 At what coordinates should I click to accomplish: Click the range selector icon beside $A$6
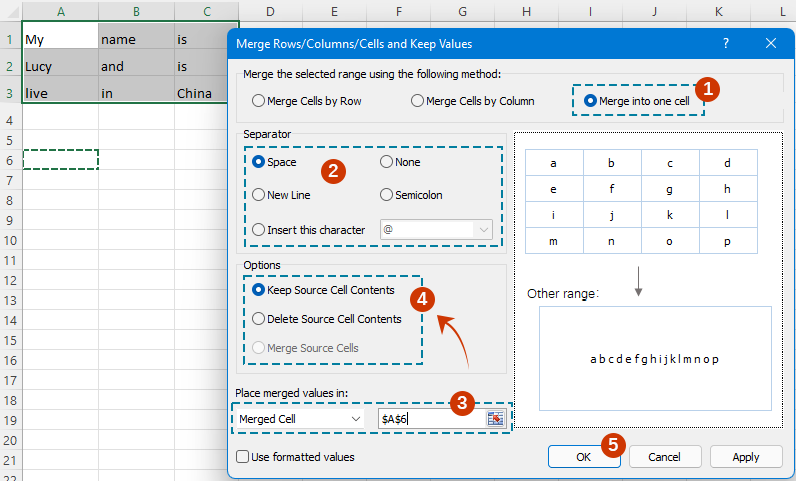[495, 419]
